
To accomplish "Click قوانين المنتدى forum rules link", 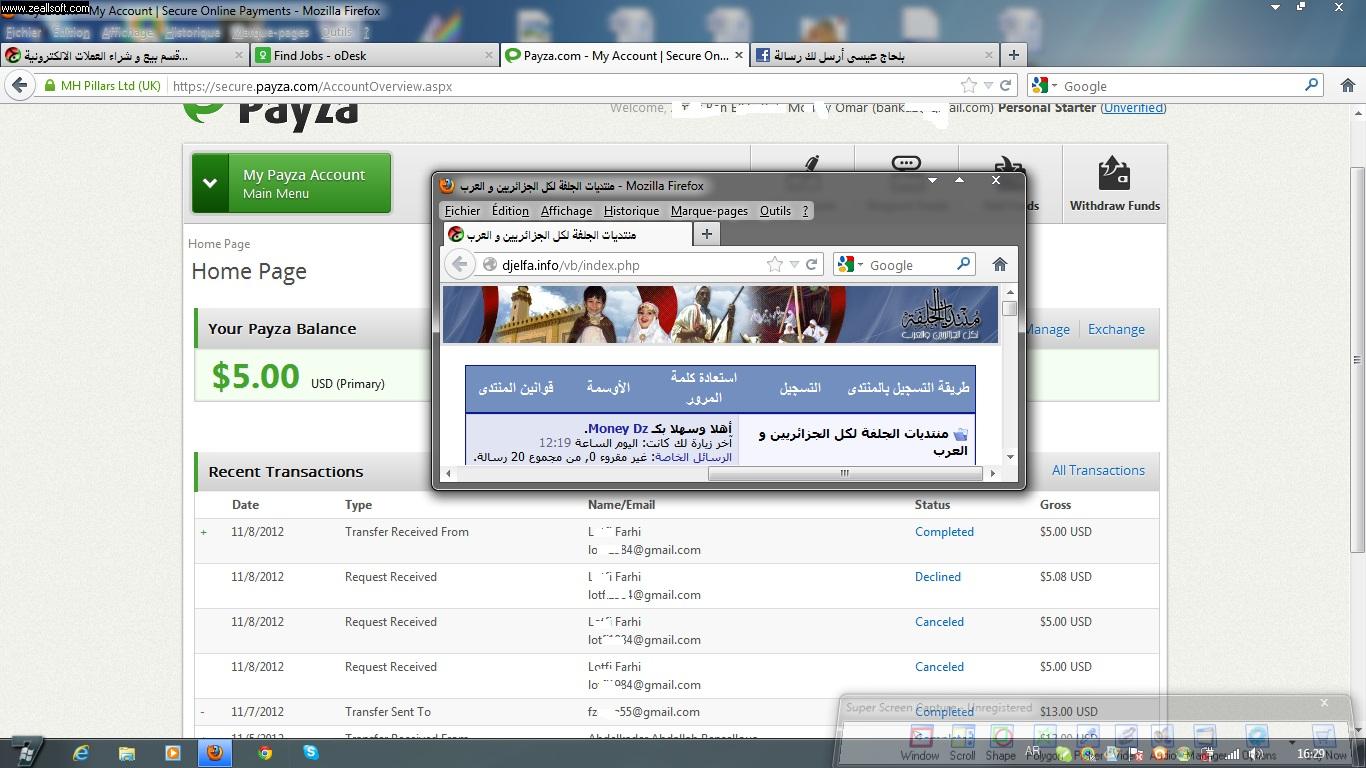I will 515,387.
